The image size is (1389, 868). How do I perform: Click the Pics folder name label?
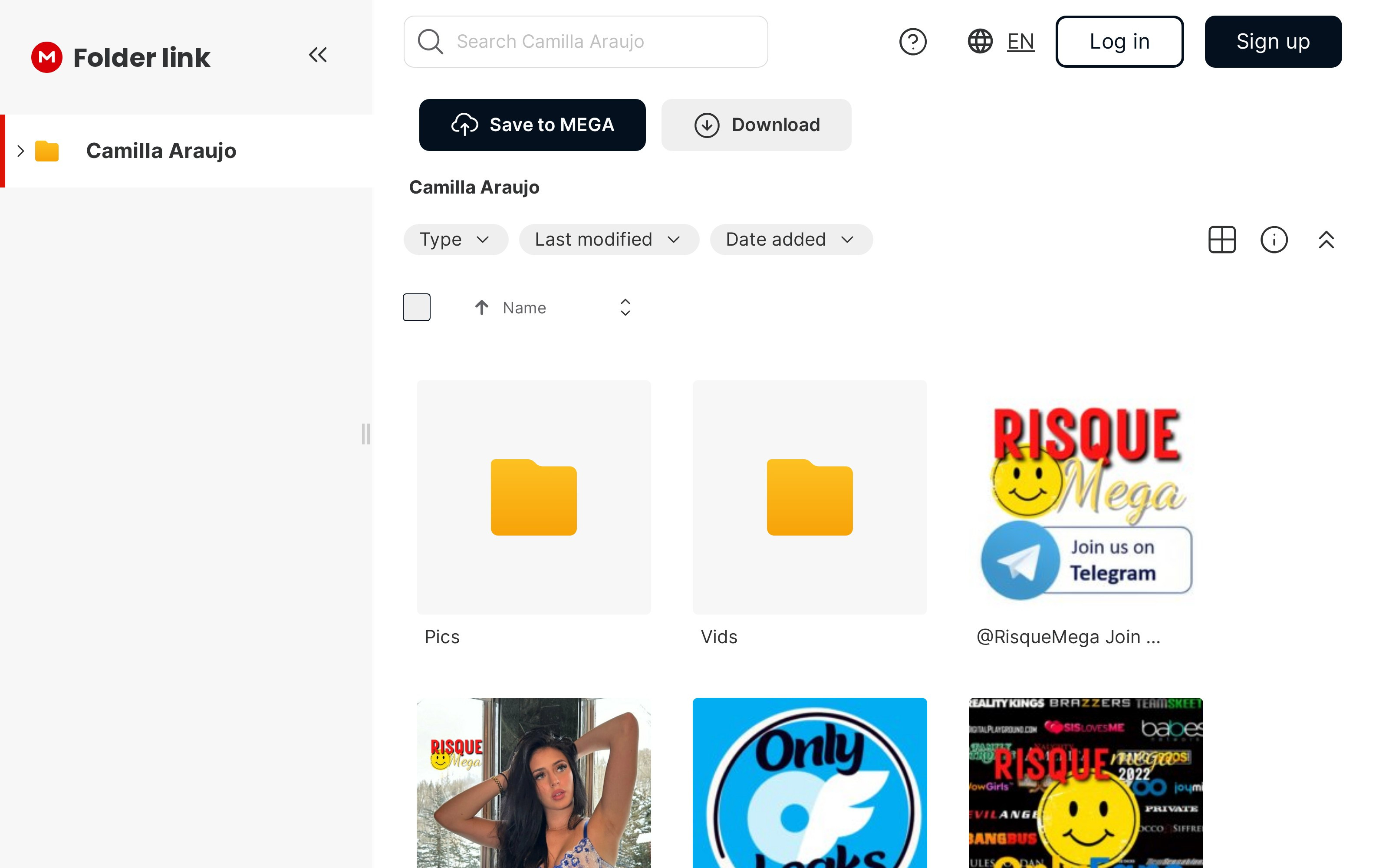coord(442,637)
